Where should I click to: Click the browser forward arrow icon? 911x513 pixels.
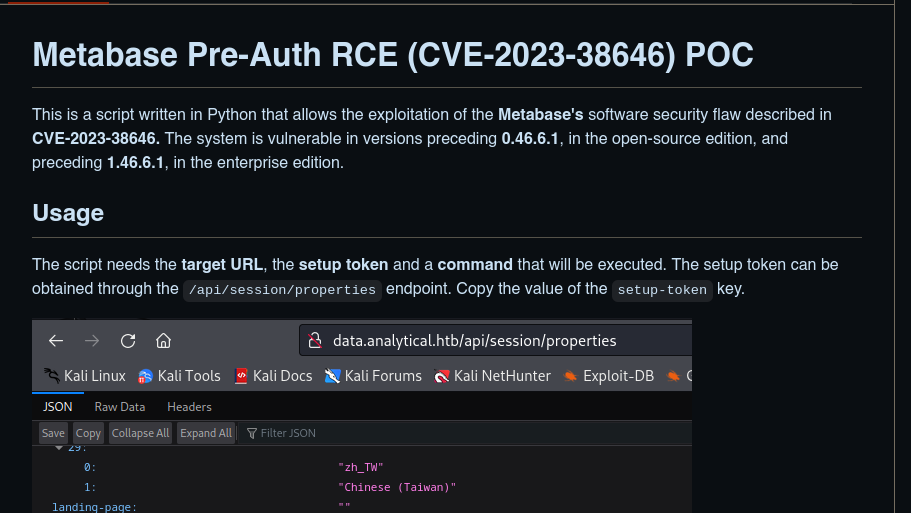click(92, 341)
